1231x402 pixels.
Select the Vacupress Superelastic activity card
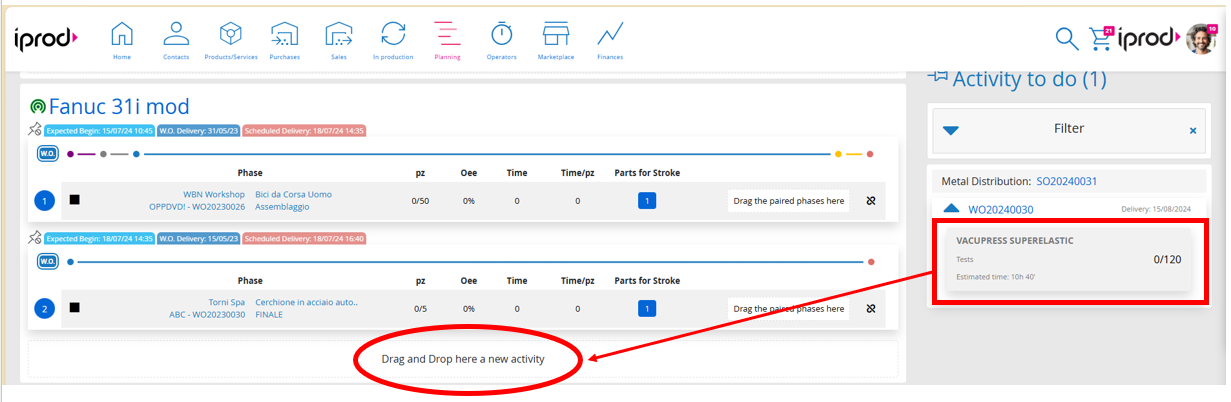tap(1068, 259)
